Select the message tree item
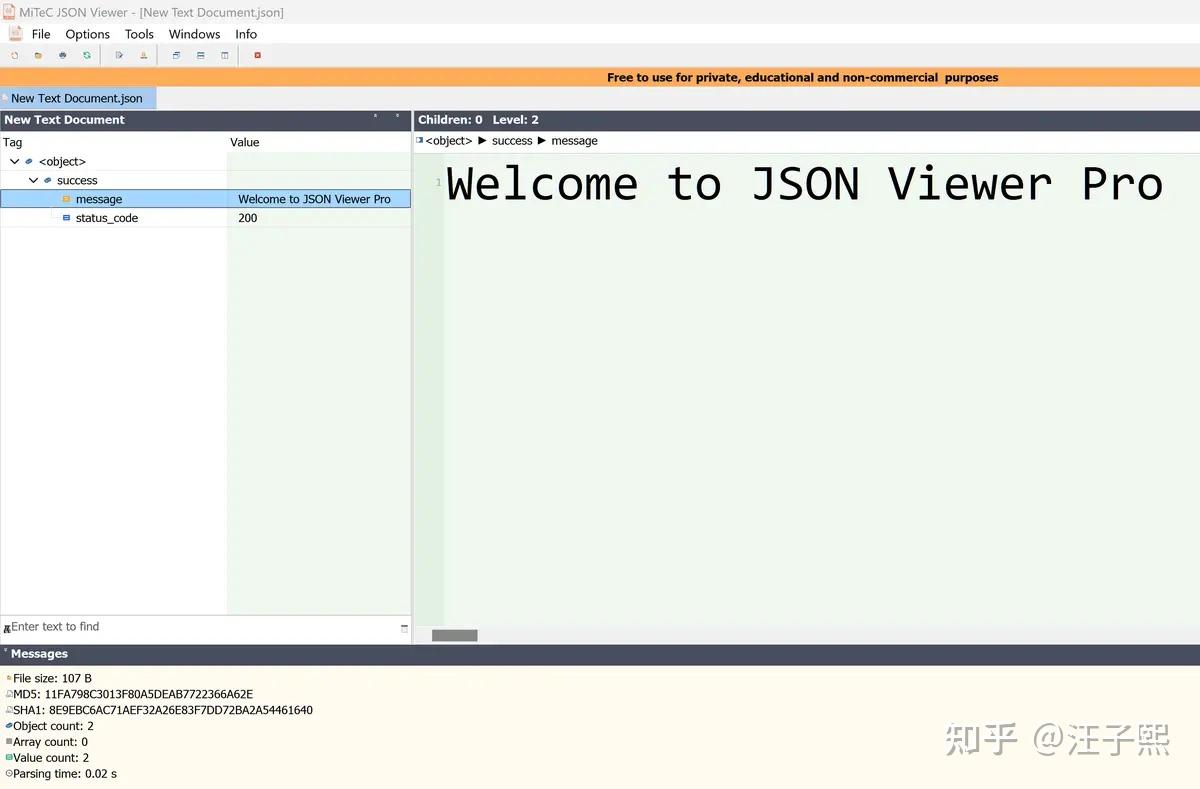1200x789 pixels. [x=97, y=199]
